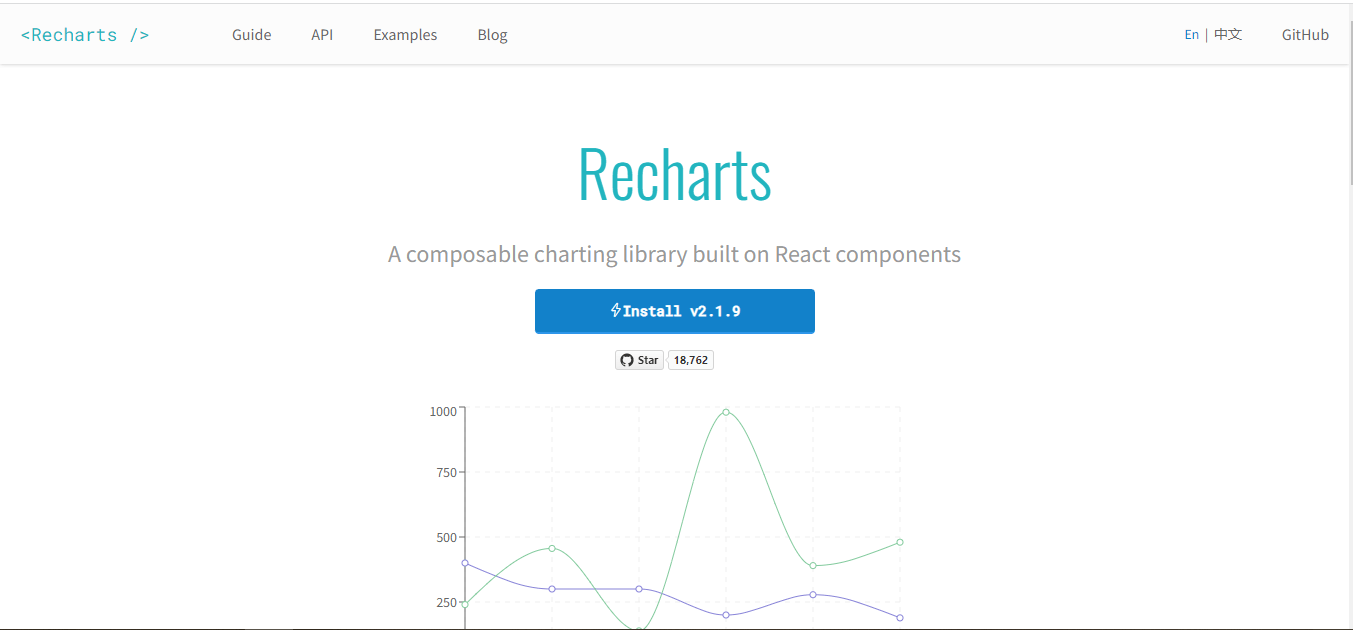Open the API documentation tab
Image resolution: width=1353 pixels, height=630 pixels.
point(322,34)
